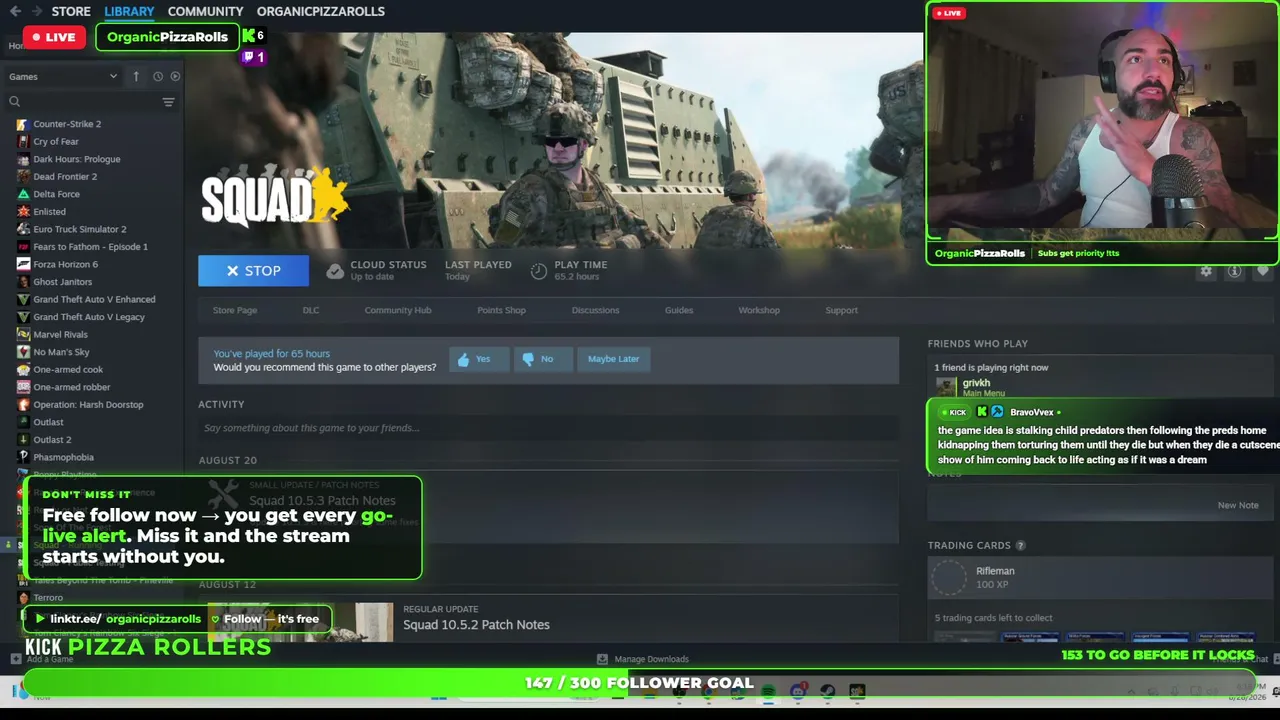Viewport: 1280px width, 720px height.
Task: Open the Squad game settings gear
Action: tap(1206, 271)
